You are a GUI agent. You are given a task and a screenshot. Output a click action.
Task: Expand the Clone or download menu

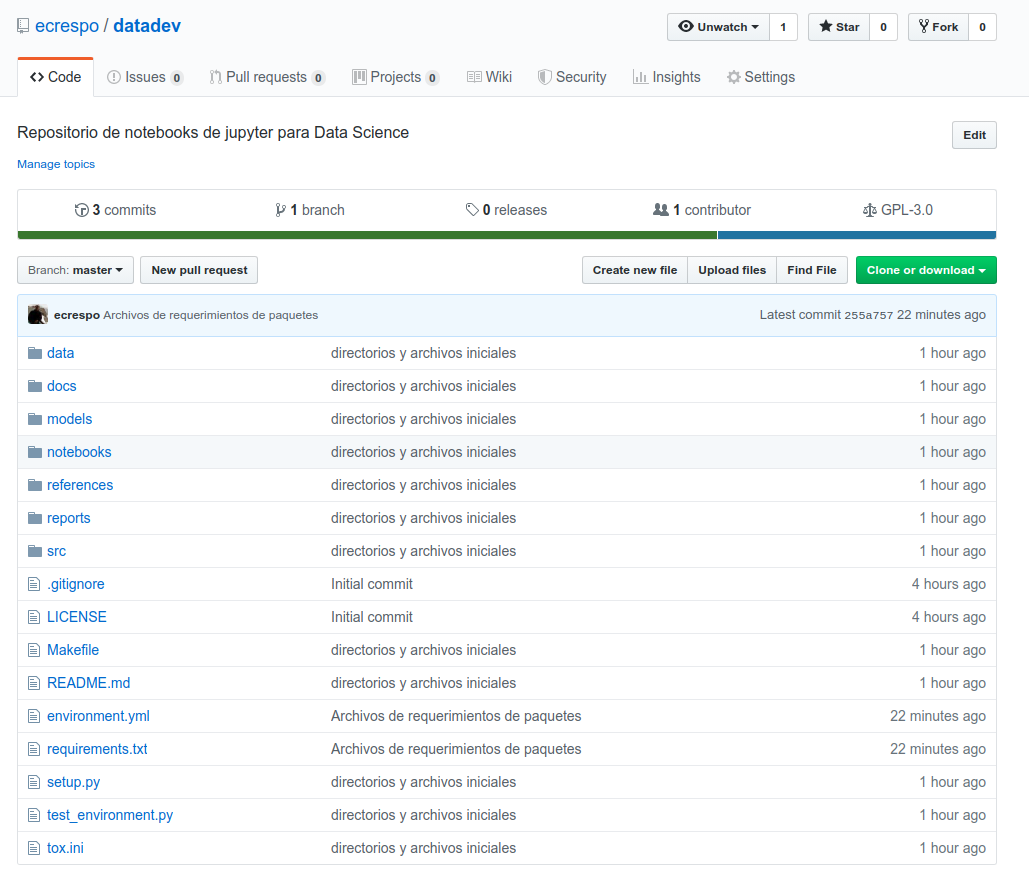(x=925, y=270)
